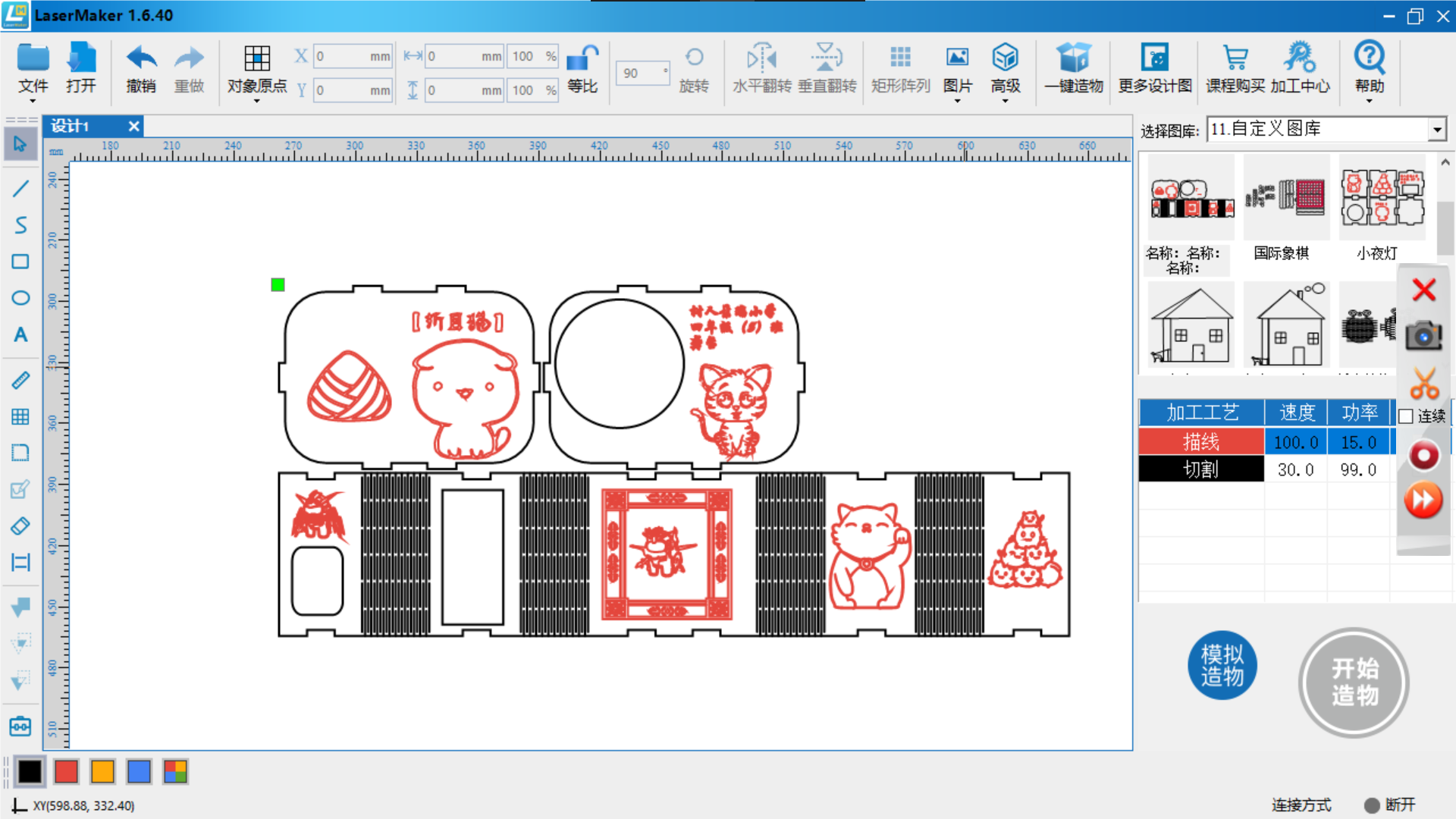Open the 加工中心 processing center
The height and width of the screenshot is (819, 1456).
pos(1300,69)
